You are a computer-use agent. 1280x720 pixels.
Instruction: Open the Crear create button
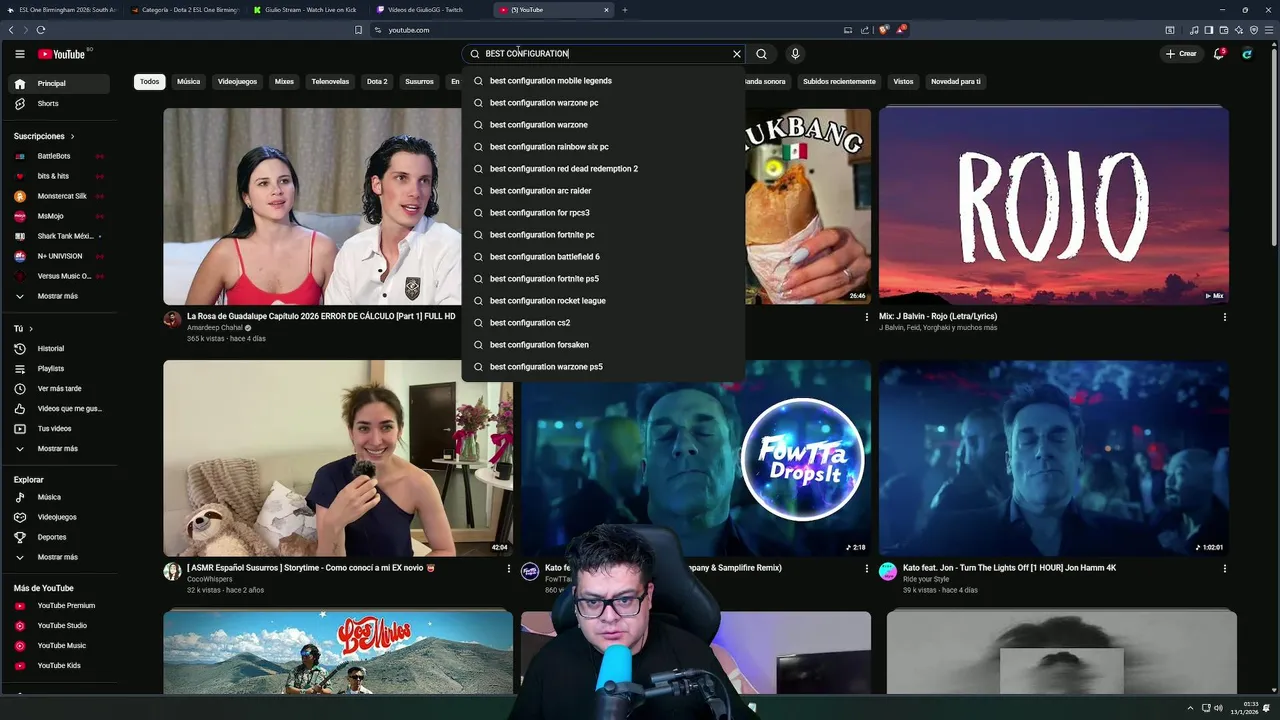[x=1181, y=54]
